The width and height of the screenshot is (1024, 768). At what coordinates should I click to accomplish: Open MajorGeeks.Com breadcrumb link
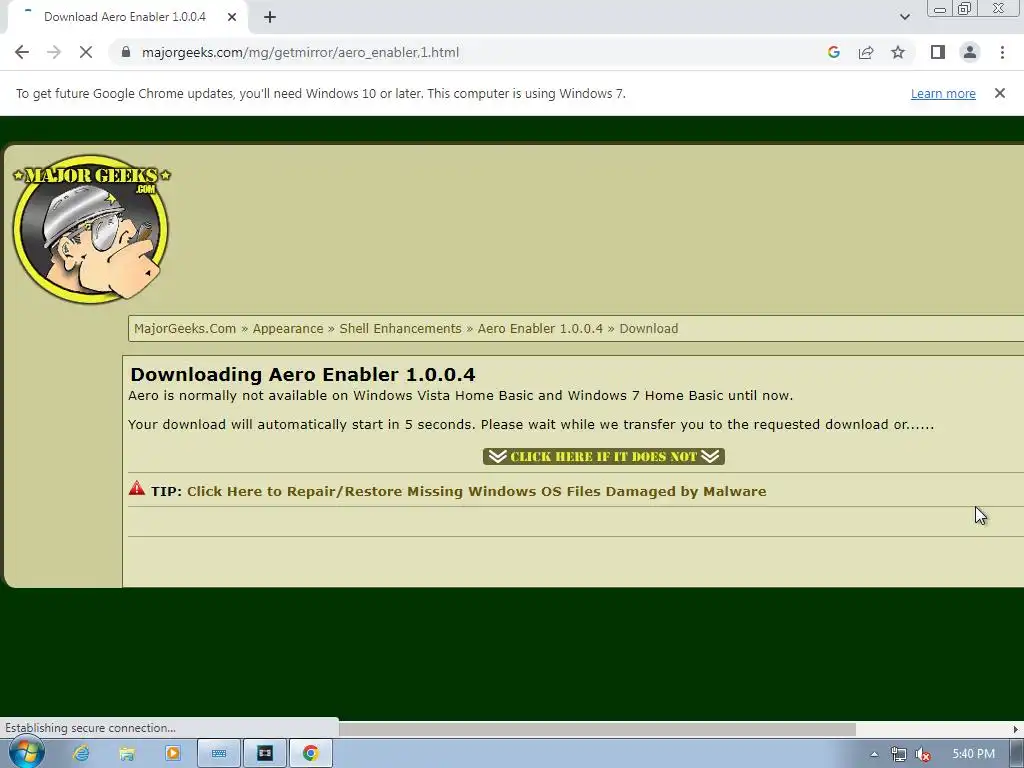coord(185,328)
